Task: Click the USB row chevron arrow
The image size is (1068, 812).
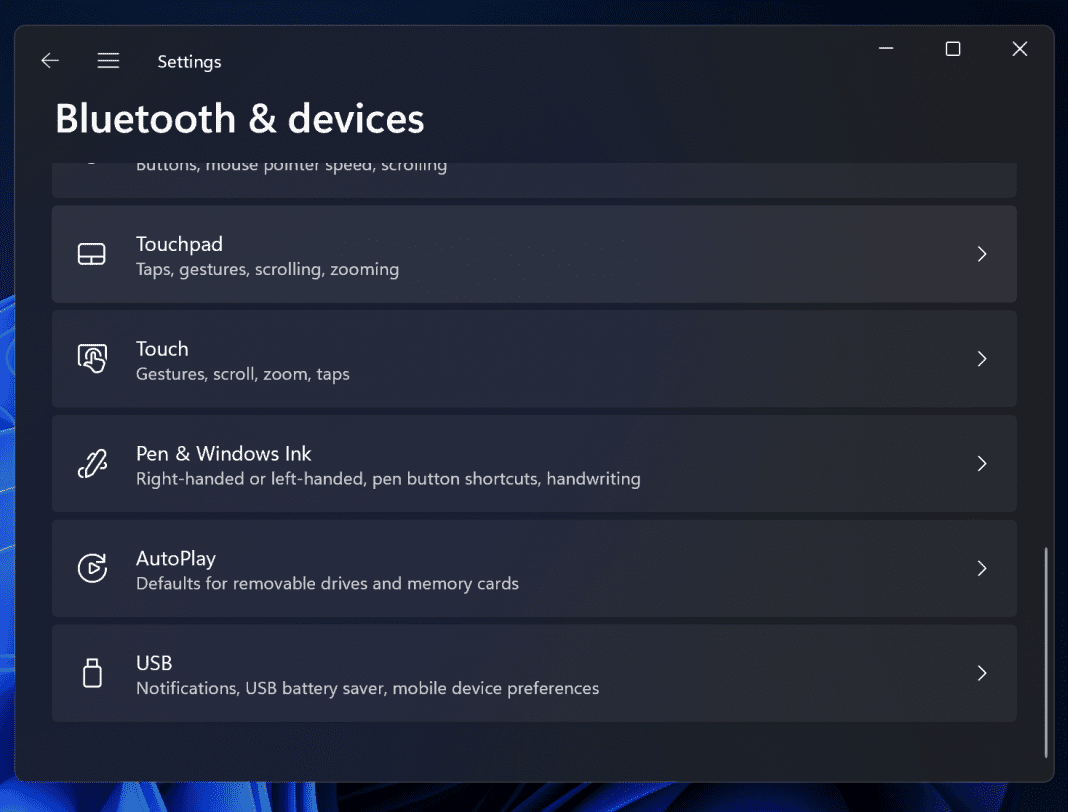Action: tap(982, 673)
